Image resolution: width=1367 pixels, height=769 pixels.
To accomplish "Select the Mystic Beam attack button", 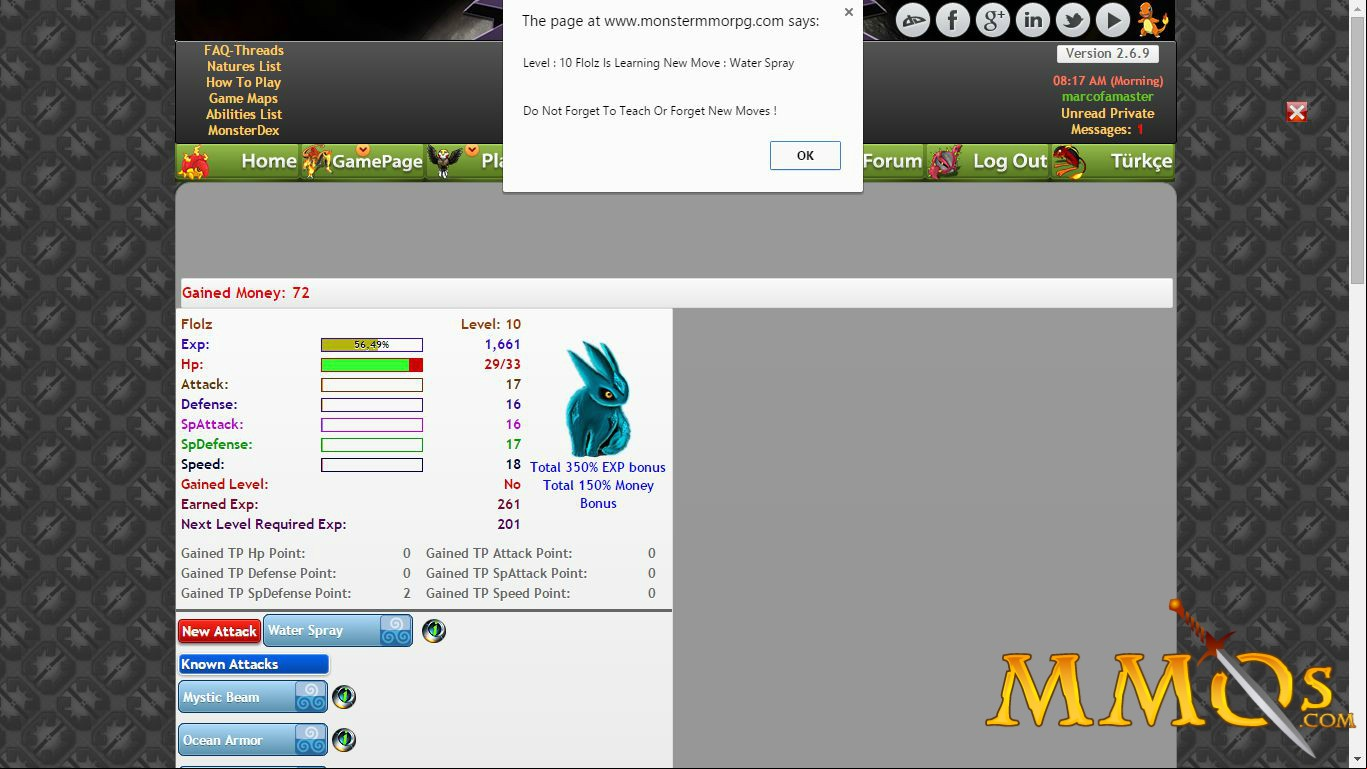I will [x=253, y=697].
